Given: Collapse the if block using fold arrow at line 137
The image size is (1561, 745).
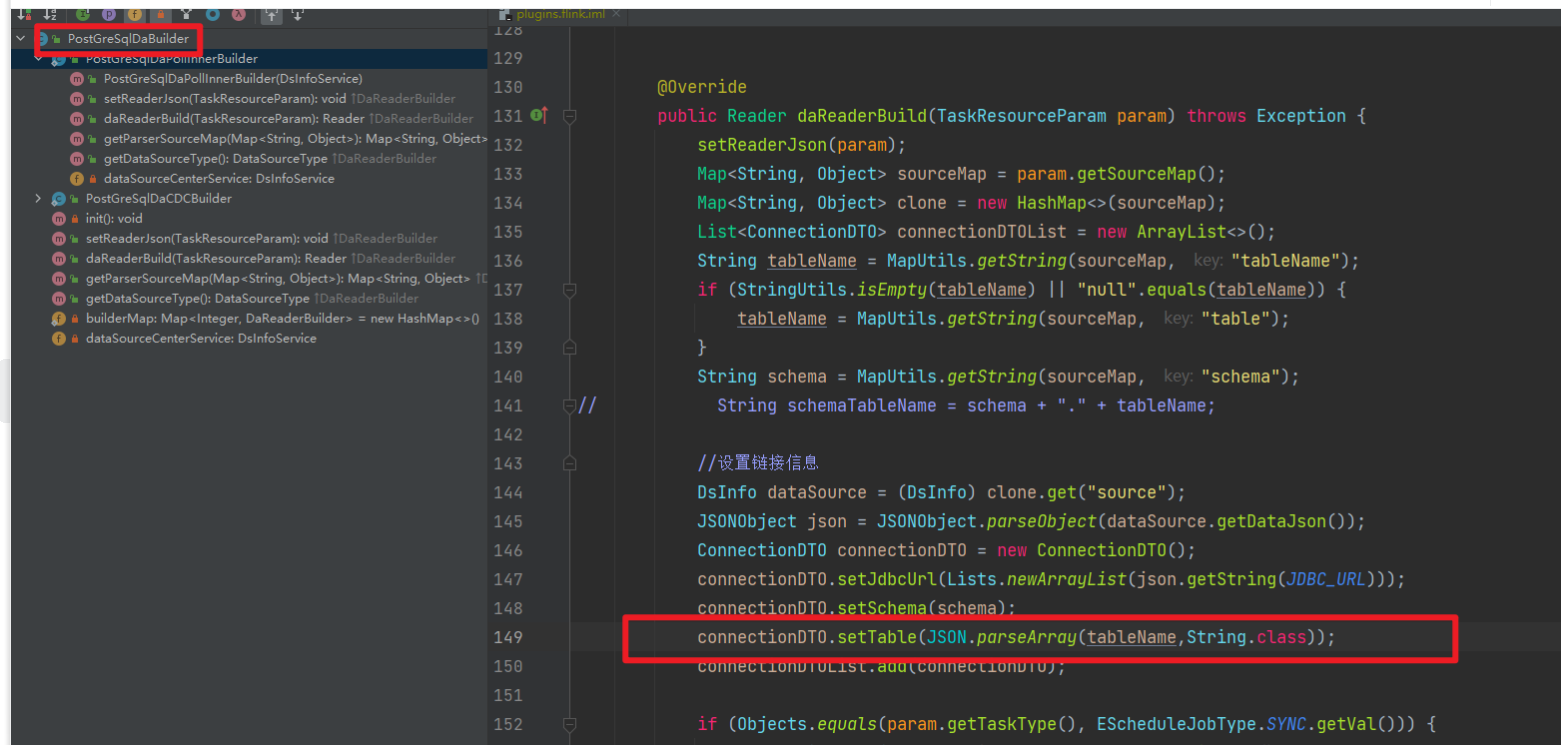Looking at the screenshot, I should [568, 290].
